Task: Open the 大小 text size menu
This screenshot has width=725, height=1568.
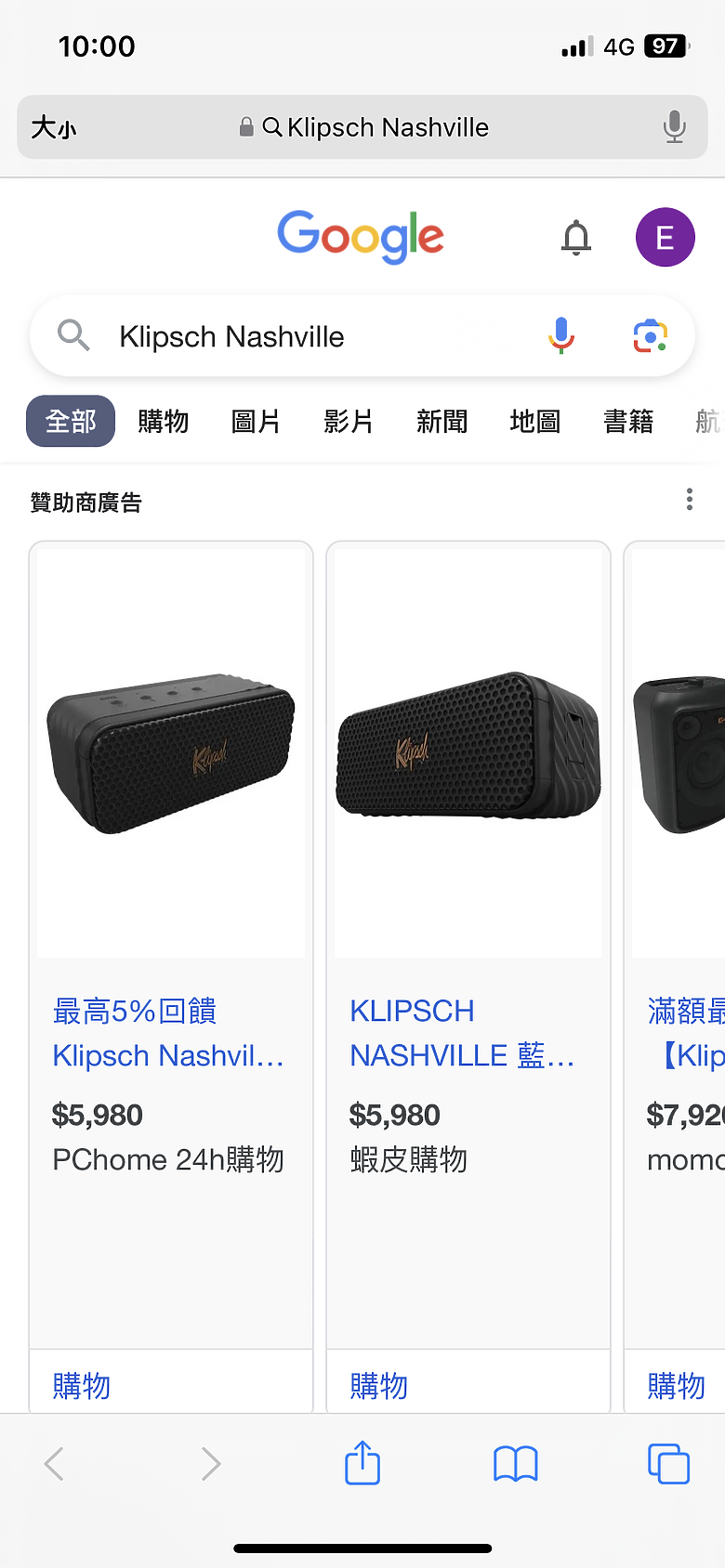Action: 54,127
